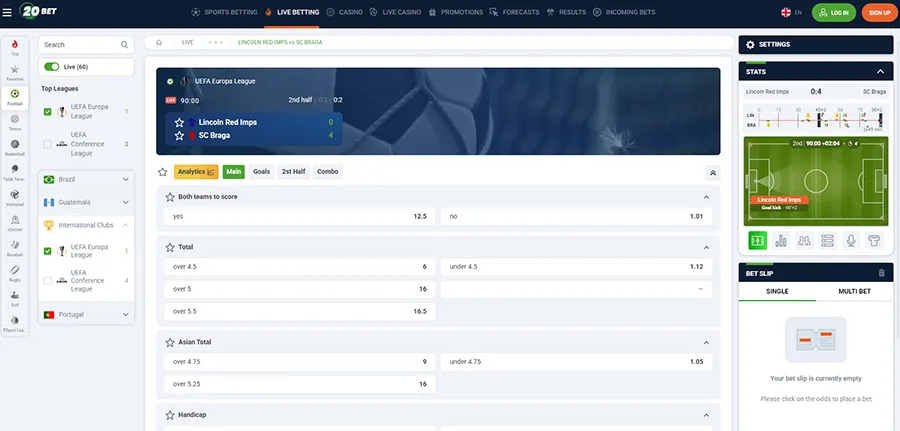Click the home icon in the breadcrumb
The height and width of the screenshot is (431, 900).
(159, 42)
